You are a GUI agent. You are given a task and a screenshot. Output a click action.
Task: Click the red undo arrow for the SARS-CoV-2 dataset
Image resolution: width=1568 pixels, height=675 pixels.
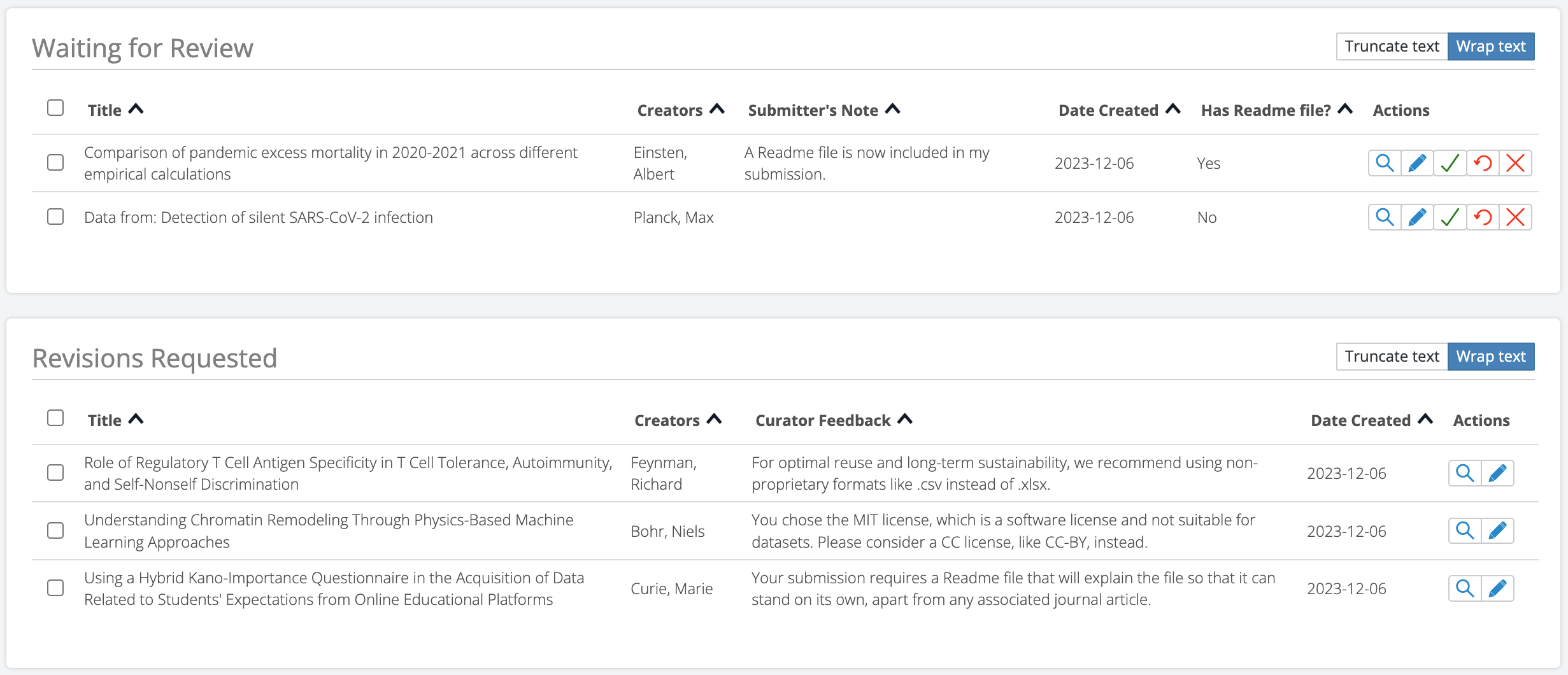pyautogui.click(x=1483, y=218)
